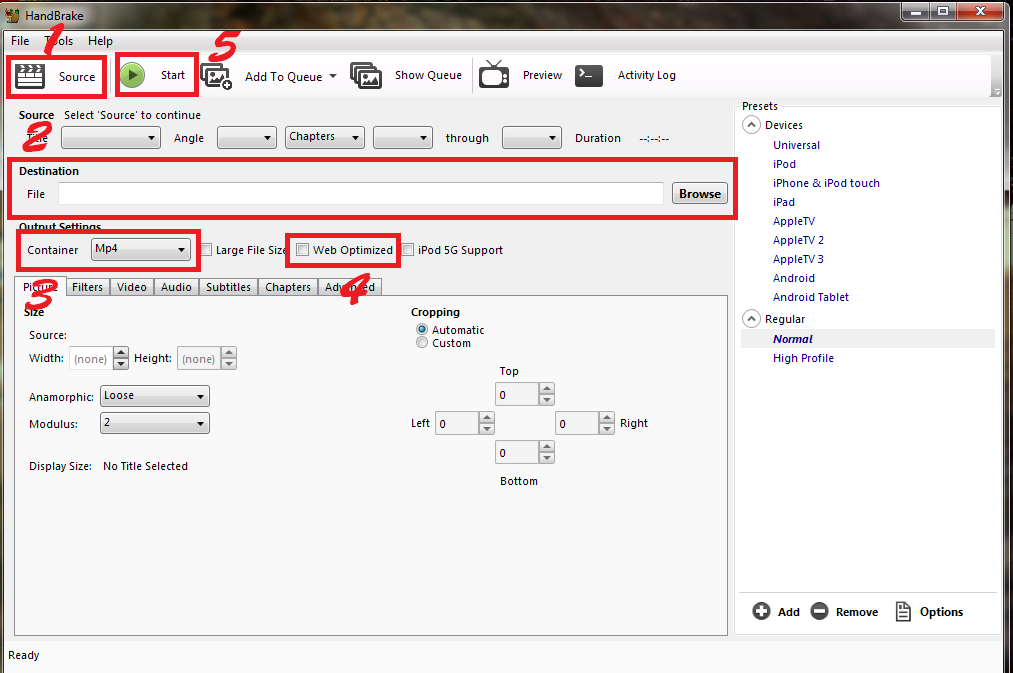The image size is (1013, 673).
Task: Open the Container format dropdown
Action: pos(141,249)
